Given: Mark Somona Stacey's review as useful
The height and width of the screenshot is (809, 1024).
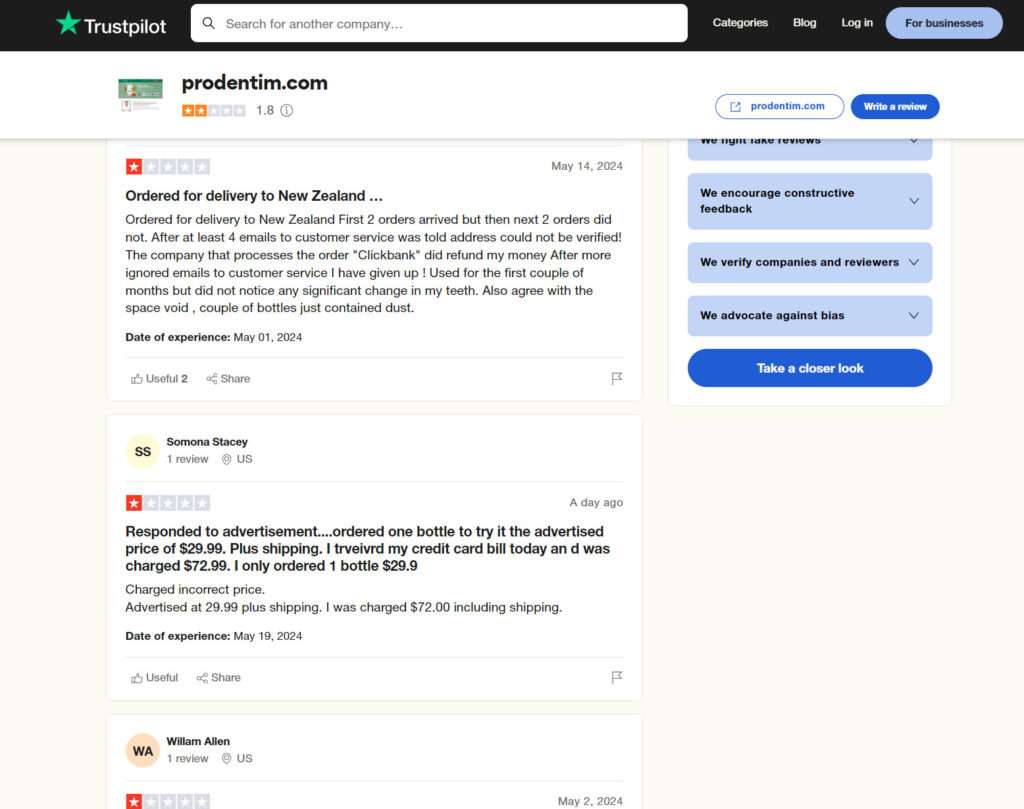Looking at the screenshot, I should pyautogui.click(x=154, y=678).
